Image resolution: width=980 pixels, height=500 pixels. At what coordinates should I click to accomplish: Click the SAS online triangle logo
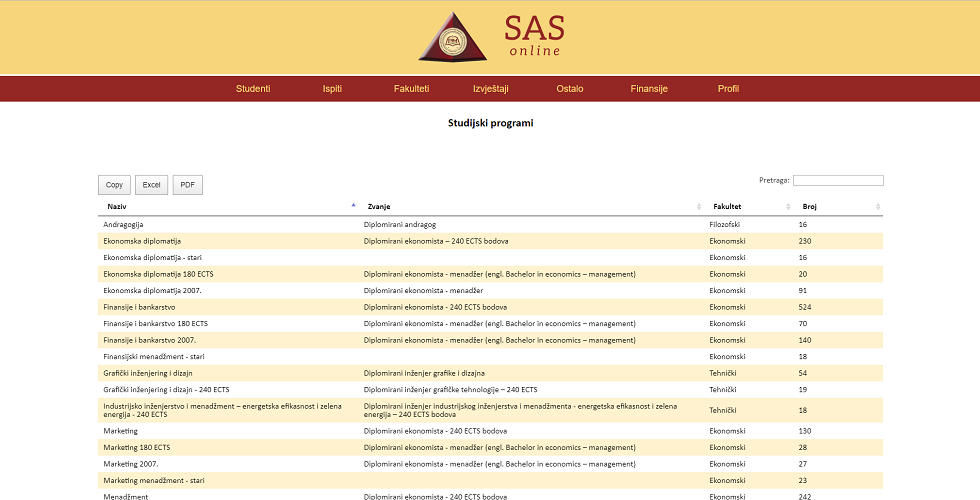[x=452, y=38]
